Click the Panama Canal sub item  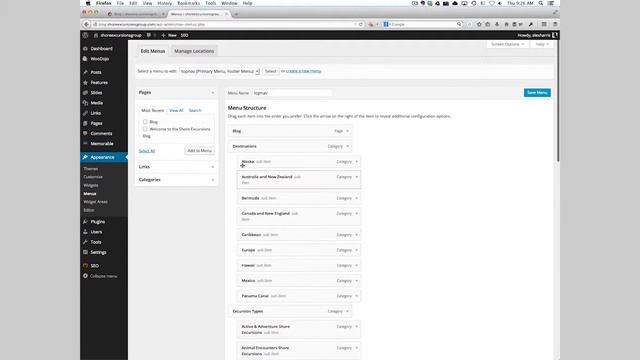point(298,296)
